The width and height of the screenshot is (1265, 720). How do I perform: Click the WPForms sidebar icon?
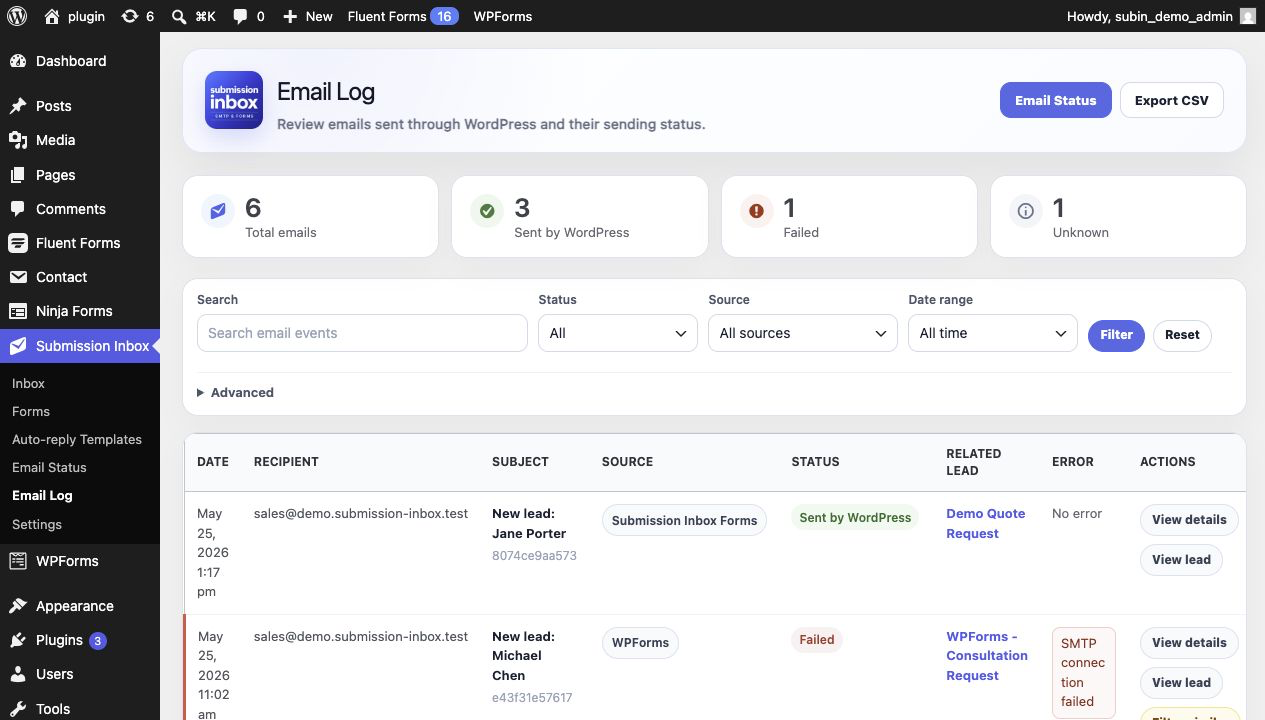point(18,561)
